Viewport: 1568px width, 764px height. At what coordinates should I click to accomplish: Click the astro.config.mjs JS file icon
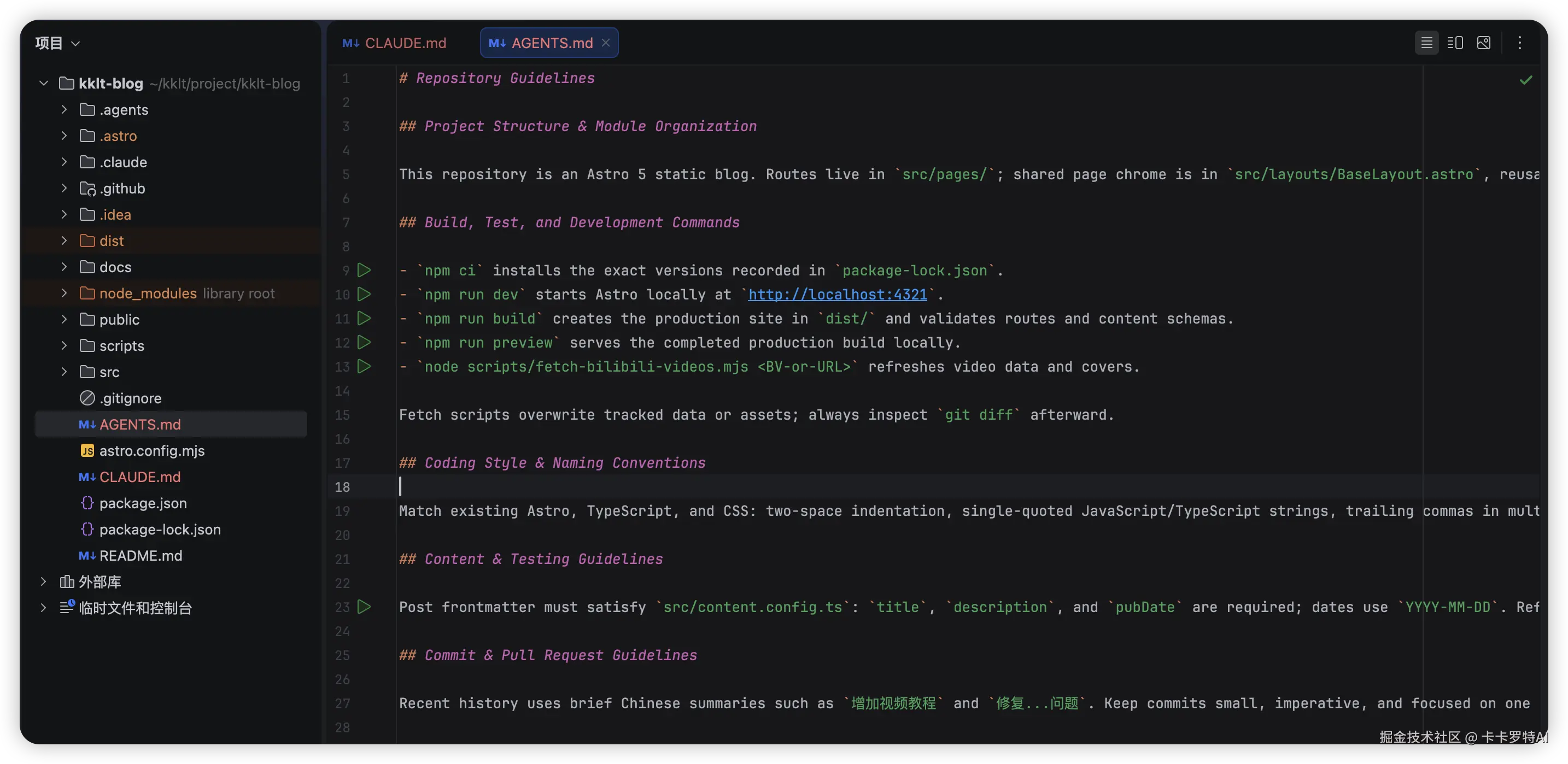tap(87, 451)
